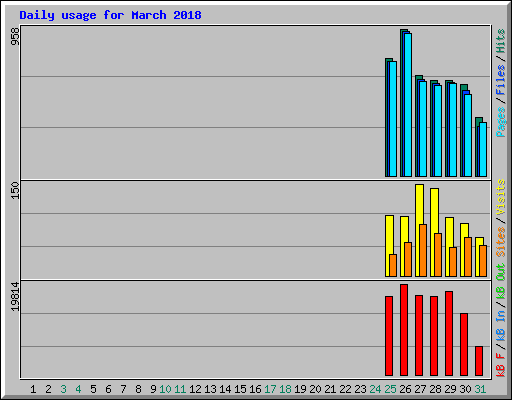Select day 1 on the x-axis
This screenshot has width=512, height=400.
pyautogui.click(x=33, y=389)
